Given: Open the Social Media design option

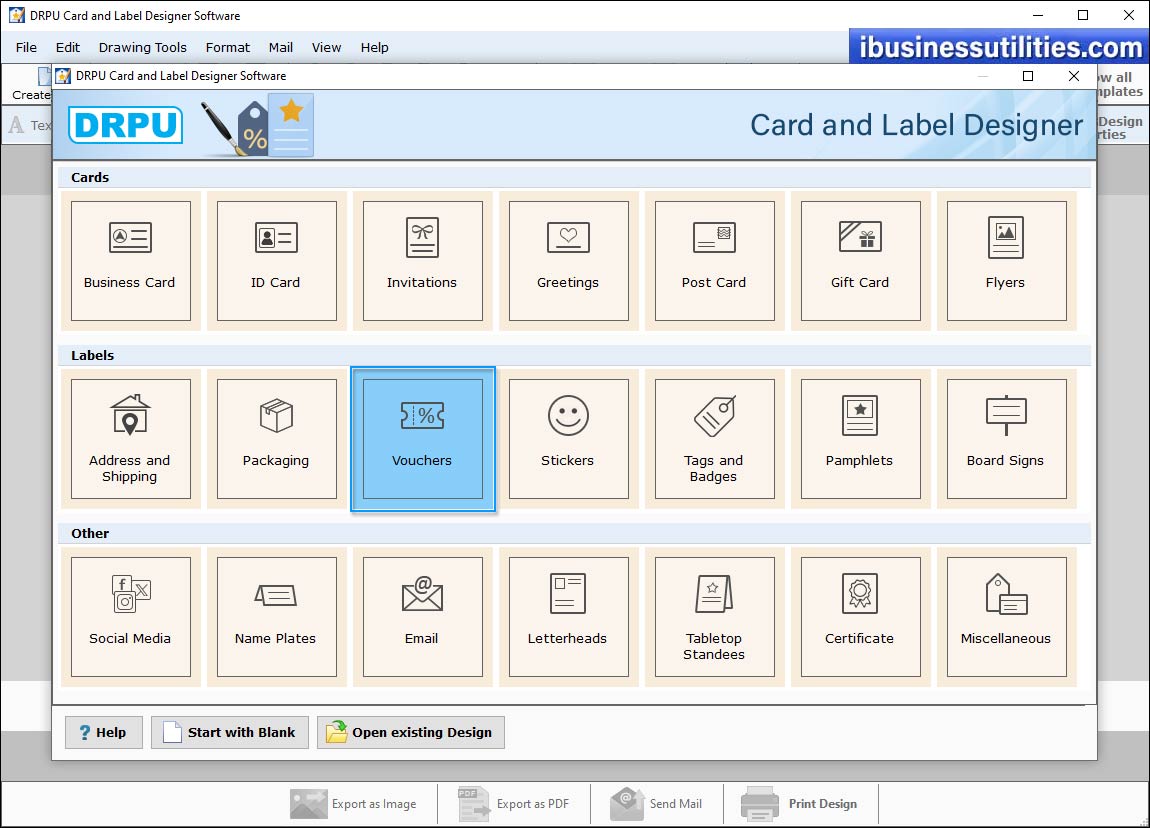Looking at the screenshot, I should point(130,616).
